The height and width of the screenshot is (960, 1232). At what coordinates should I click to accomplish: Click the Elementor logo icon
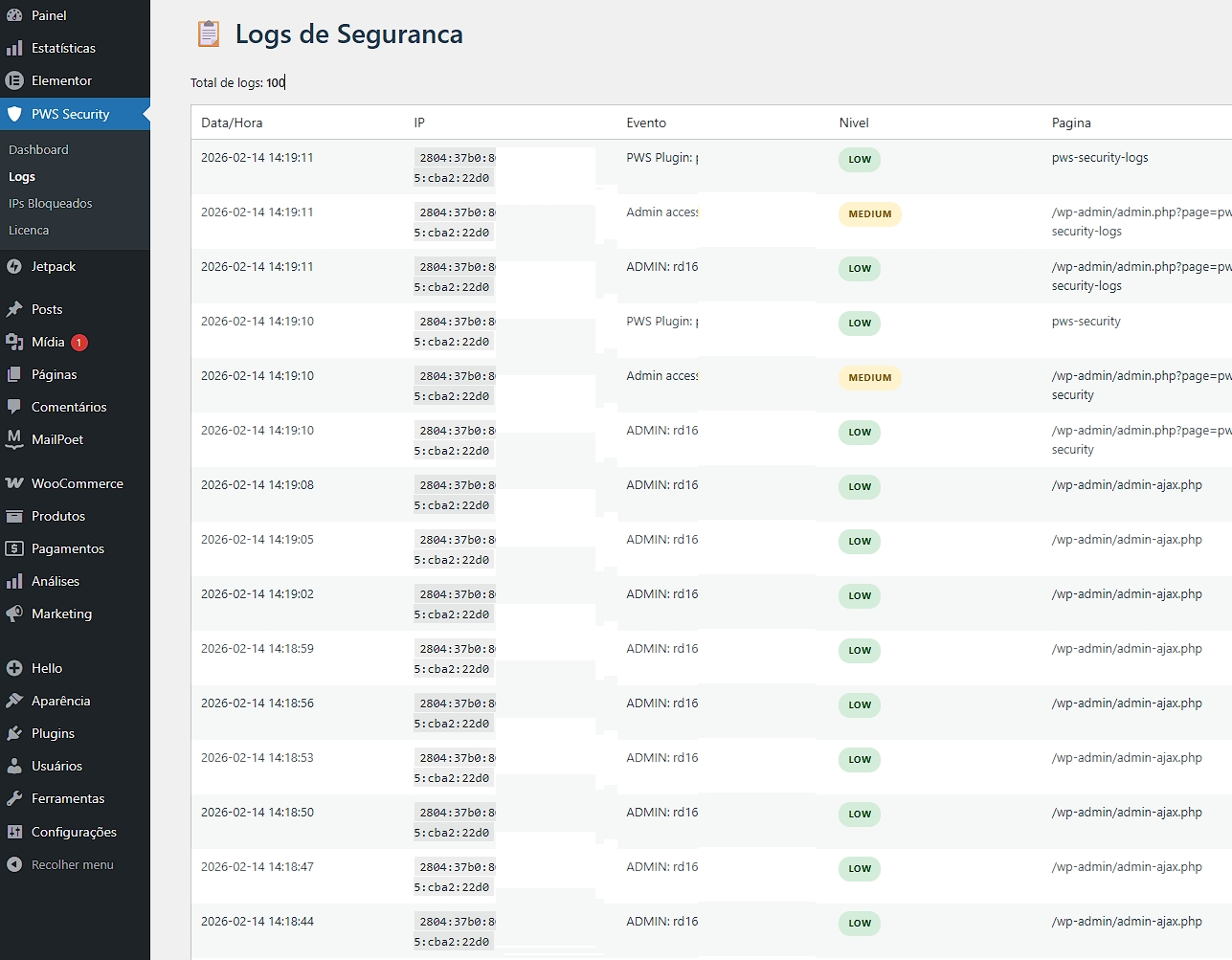tap(14, 80)
